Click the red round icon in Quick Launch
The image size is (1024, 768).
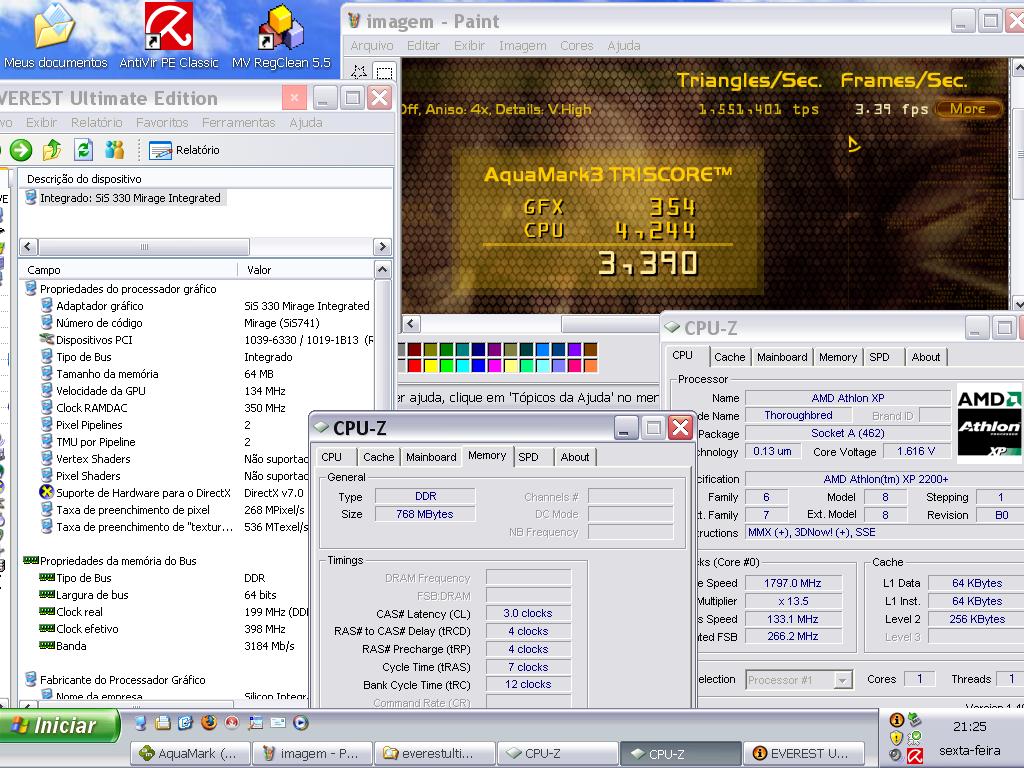tap(232, 722)
